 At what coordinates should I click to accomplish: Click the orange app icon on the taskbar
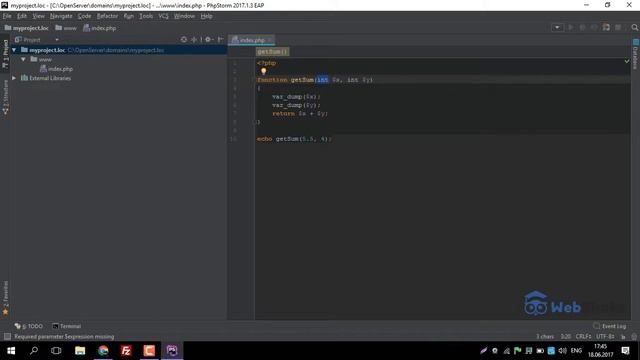pos(149,351)
